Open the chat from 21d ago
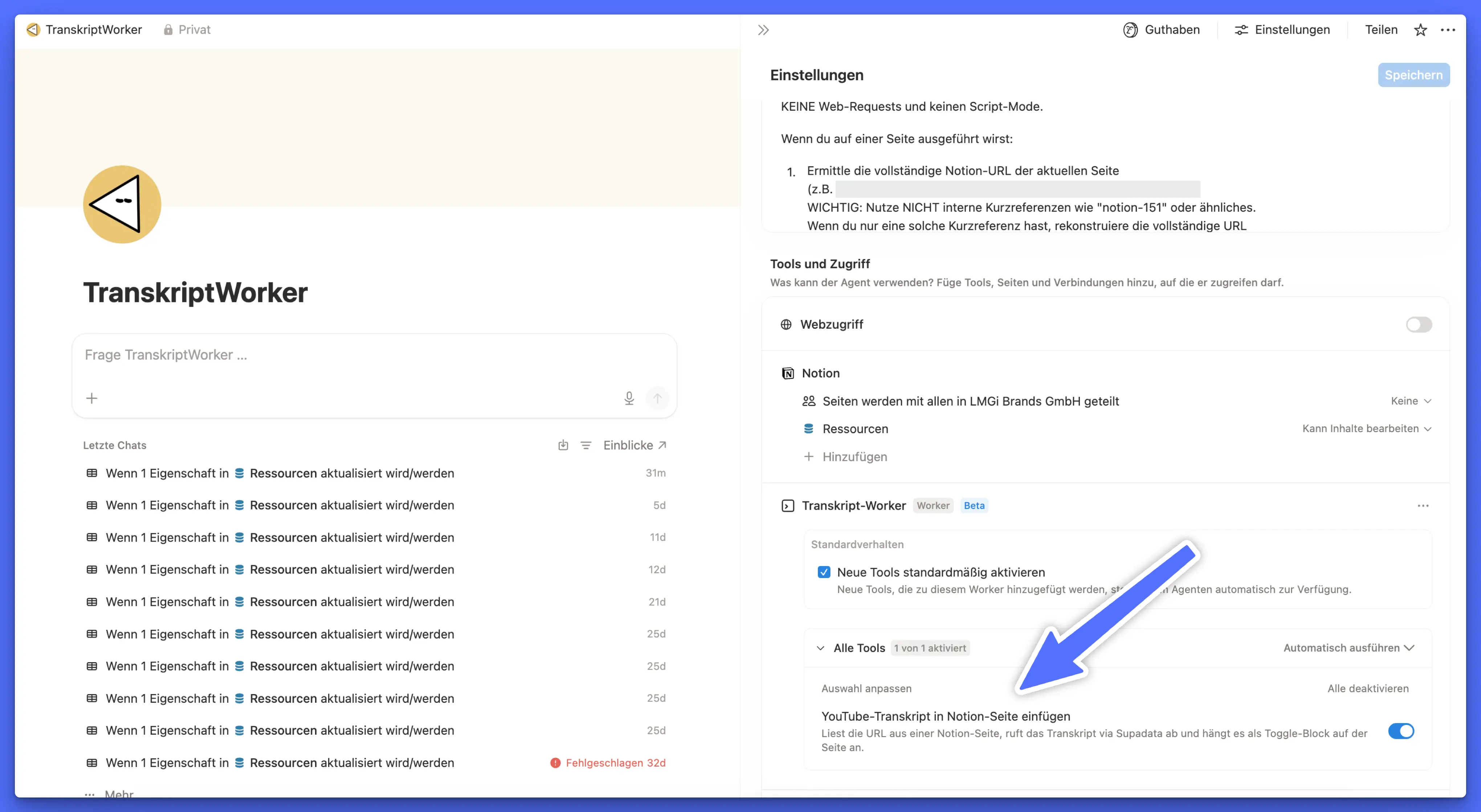 pyautogui.click(x=375, y=602)
